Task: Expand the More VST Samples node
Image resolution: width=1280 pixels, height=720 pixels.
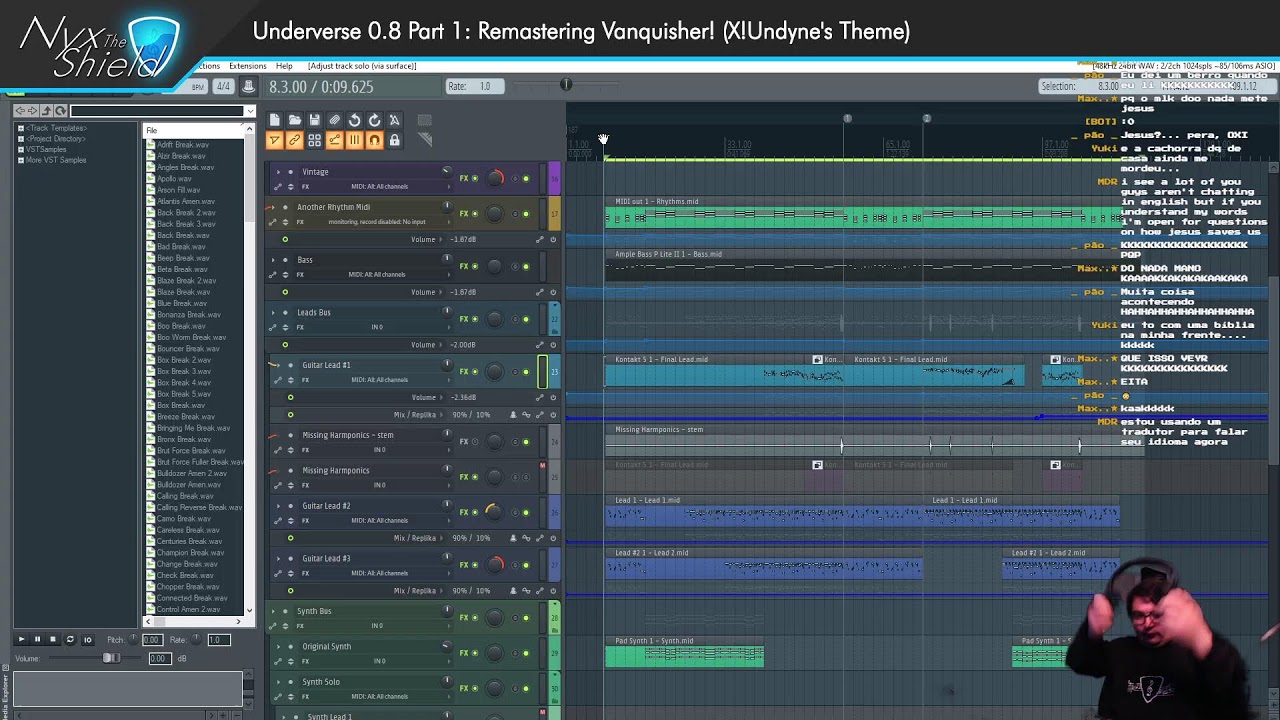Action: [20, 160]
